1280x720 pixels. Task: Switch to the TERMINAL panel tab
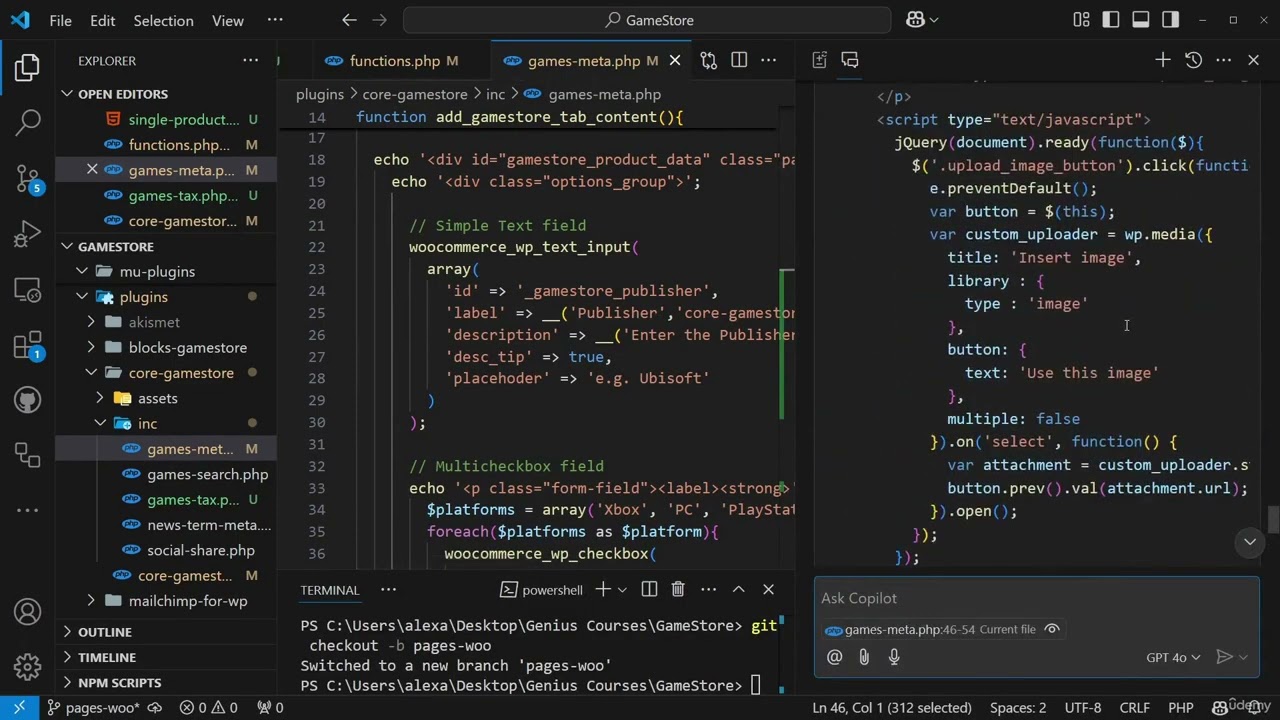[x=329, y=590]
